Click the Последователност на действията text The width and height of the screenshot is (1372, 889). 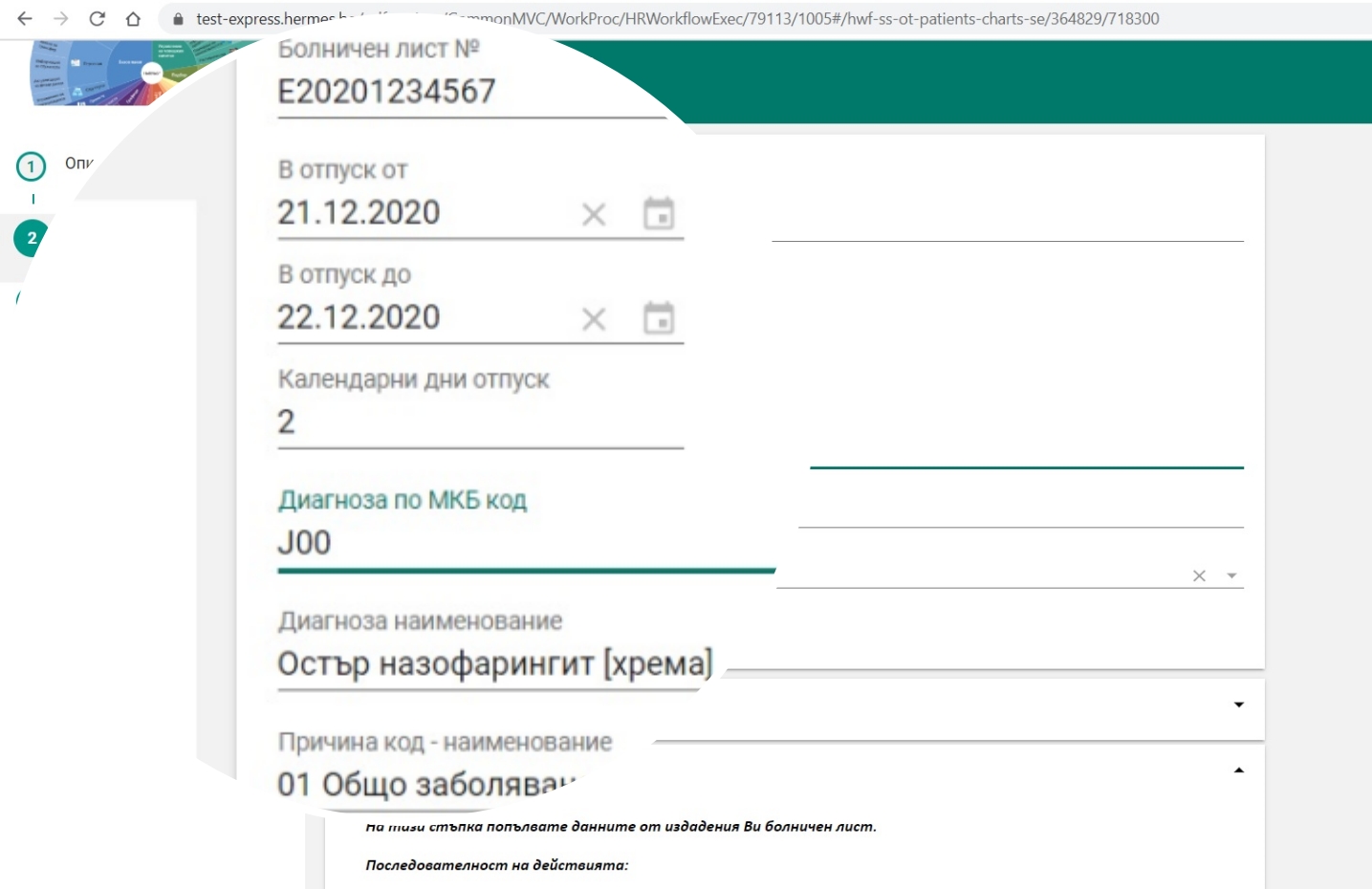tap(496, 865)
